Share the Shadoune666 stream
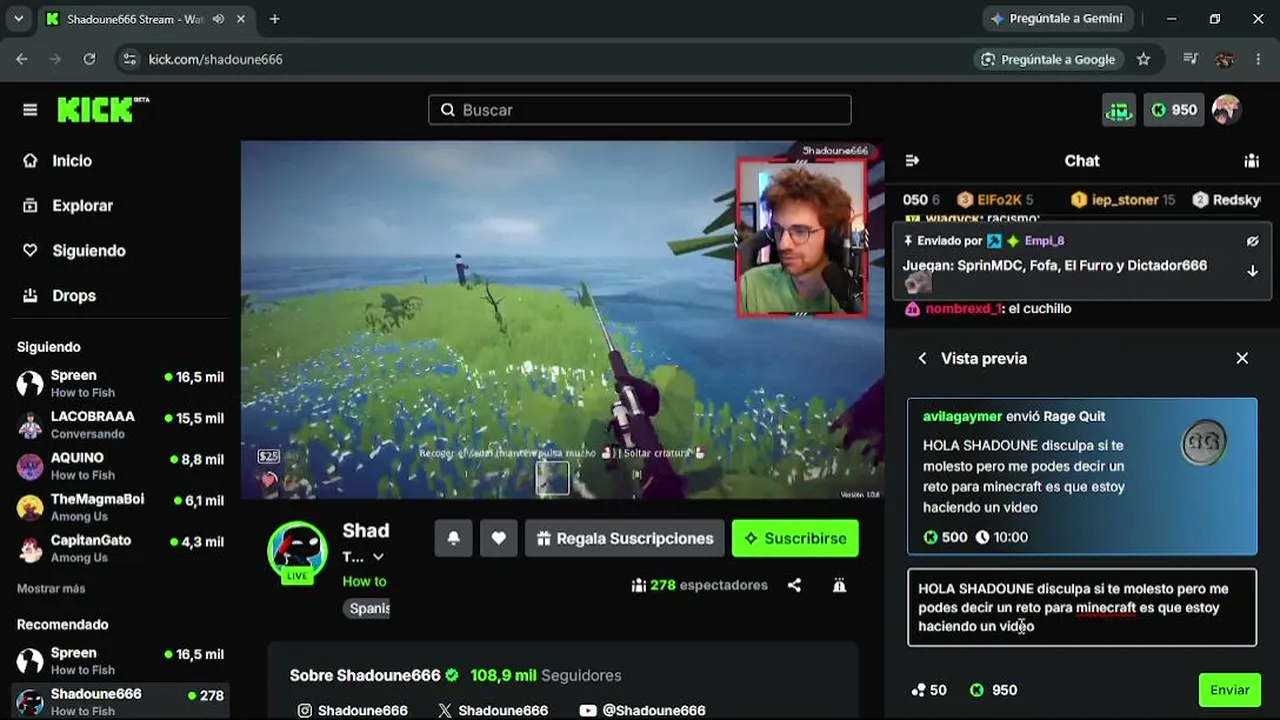Viewport: 1280px width, 720px height. (794, 585)
